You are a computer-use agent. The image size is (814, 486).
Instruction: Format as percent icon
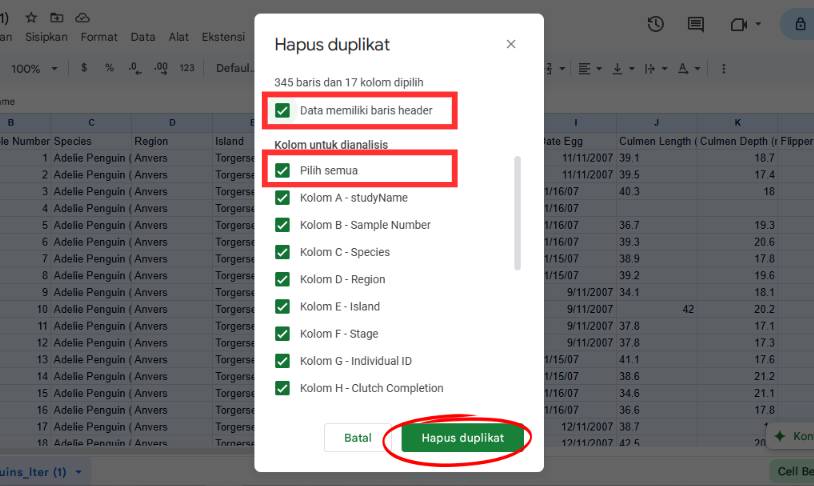(x=109, y=68)
